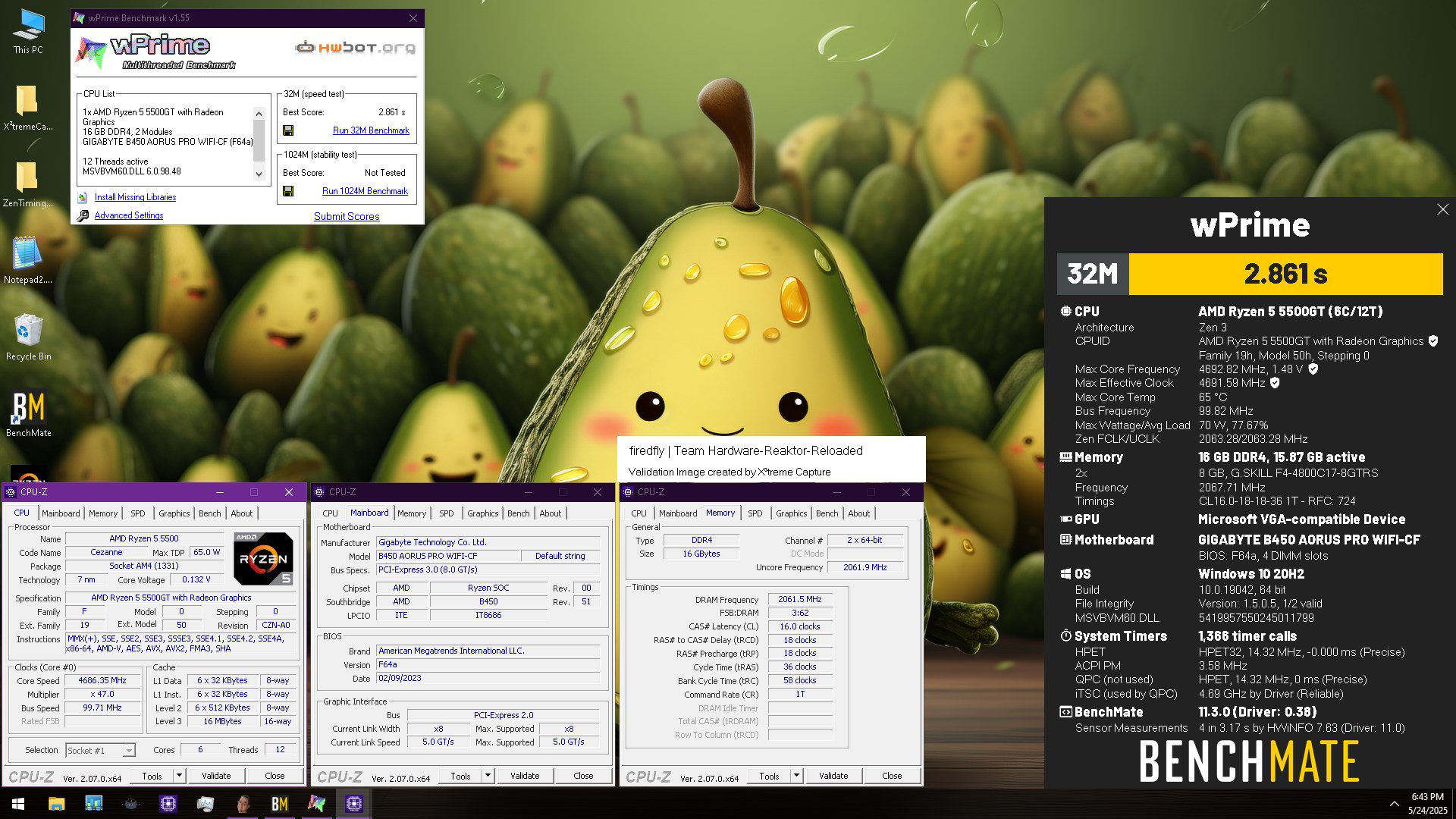1456x819 pixels.
Task: Open Graphics tab in middle CPU-Z window
Action: [x=483, y=513]
